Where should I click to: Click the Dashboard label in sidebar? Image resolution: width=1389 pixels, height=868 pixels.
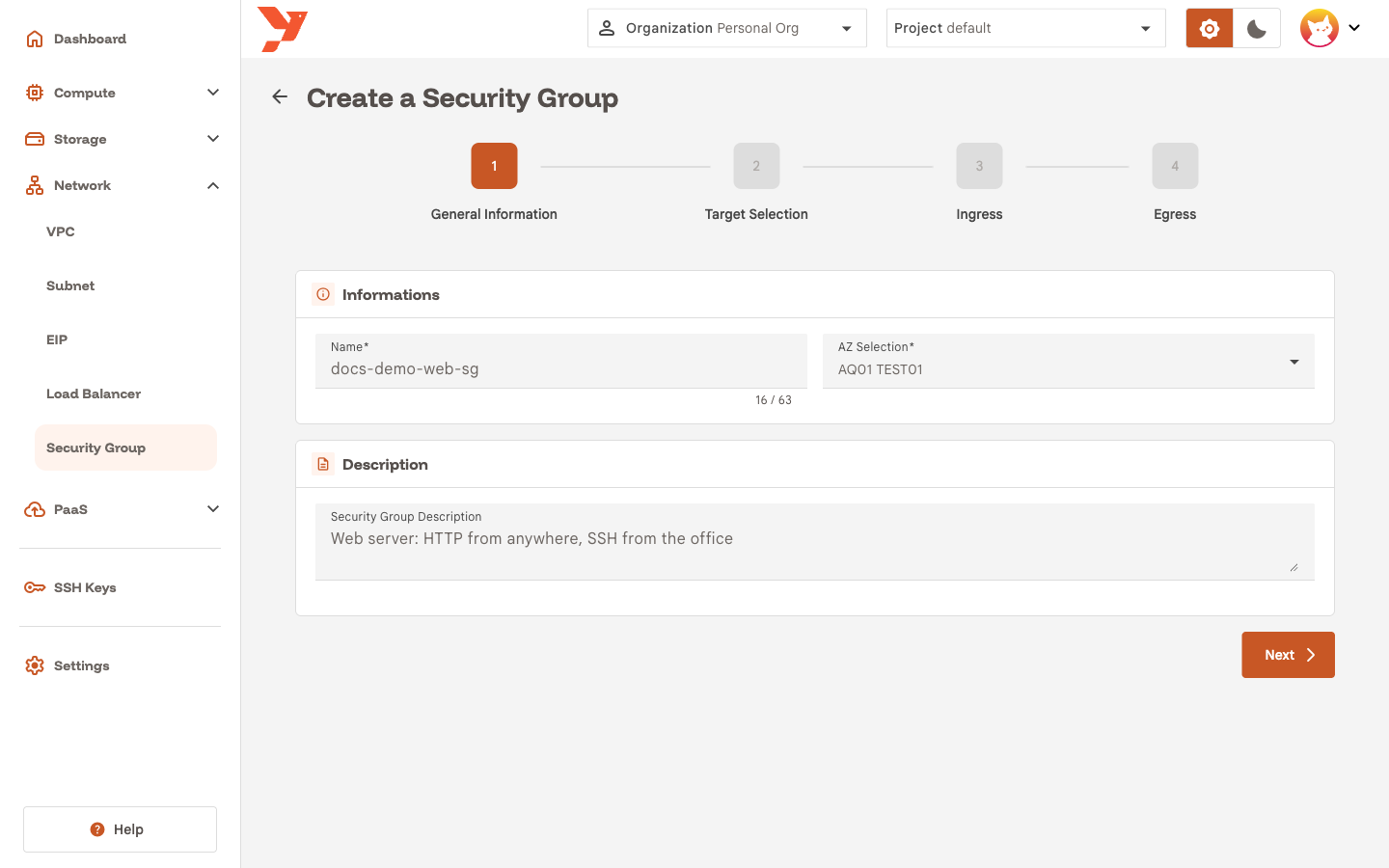tap(90, 39)
